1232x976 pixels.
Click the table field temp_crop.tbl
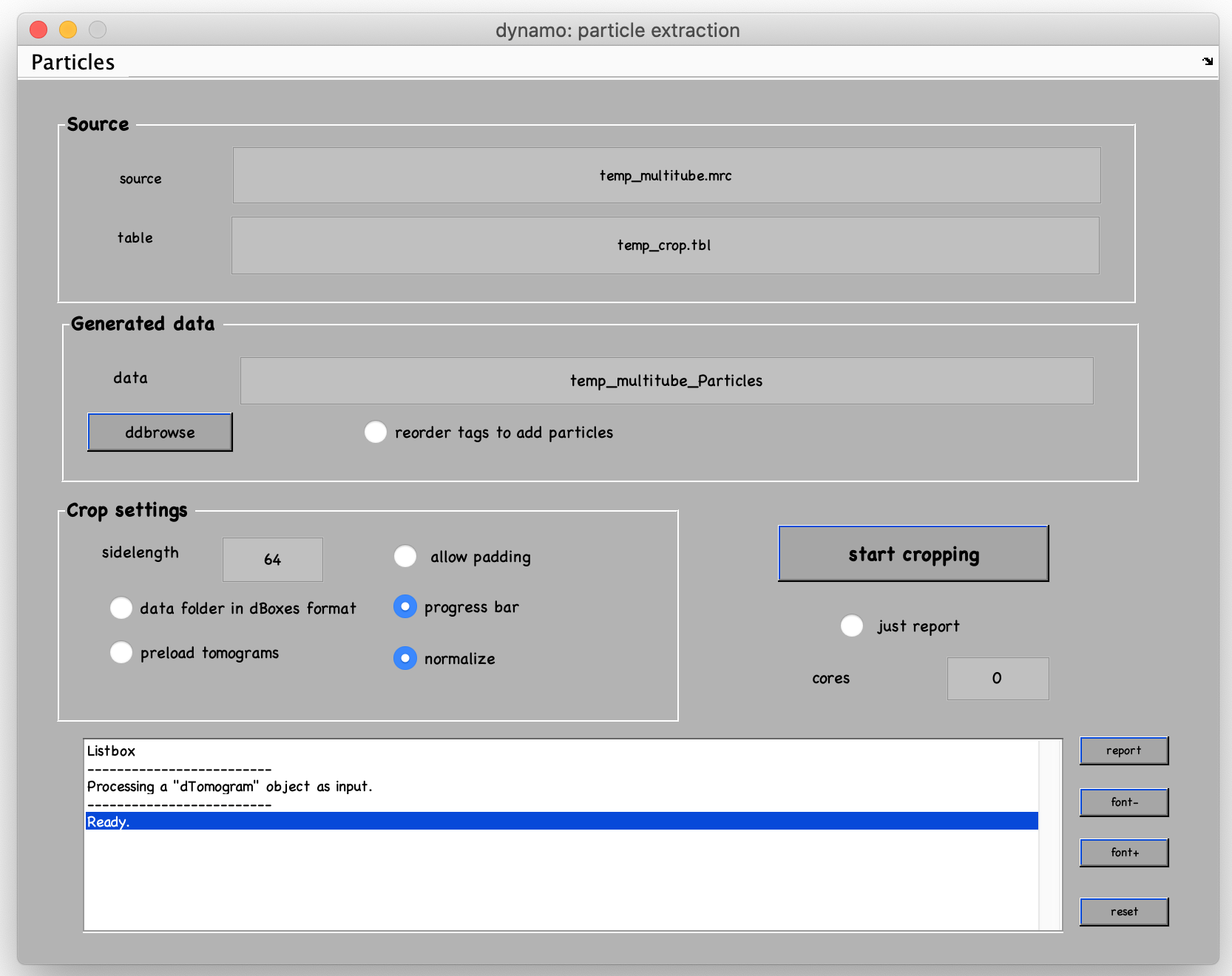pos(665,245)
